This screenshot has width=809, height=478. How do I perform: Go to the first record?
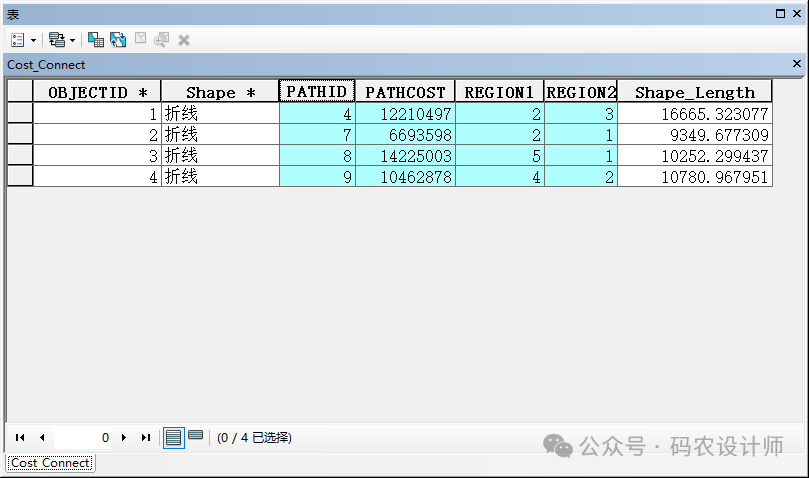point(20,438)
